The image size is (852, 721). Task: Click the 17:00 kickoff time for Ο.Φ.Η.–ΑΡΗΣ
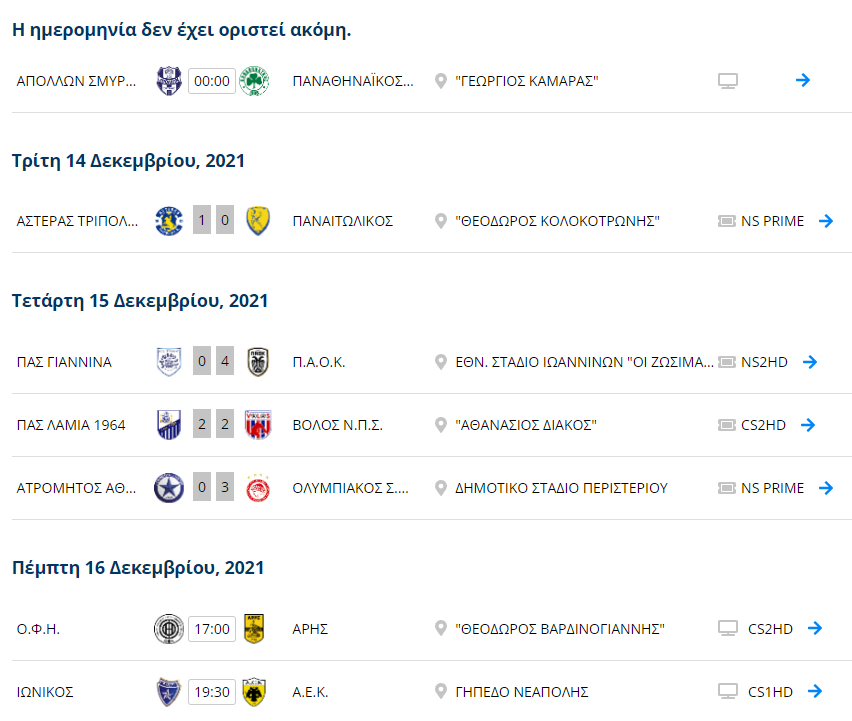click(x=211, y=629)
